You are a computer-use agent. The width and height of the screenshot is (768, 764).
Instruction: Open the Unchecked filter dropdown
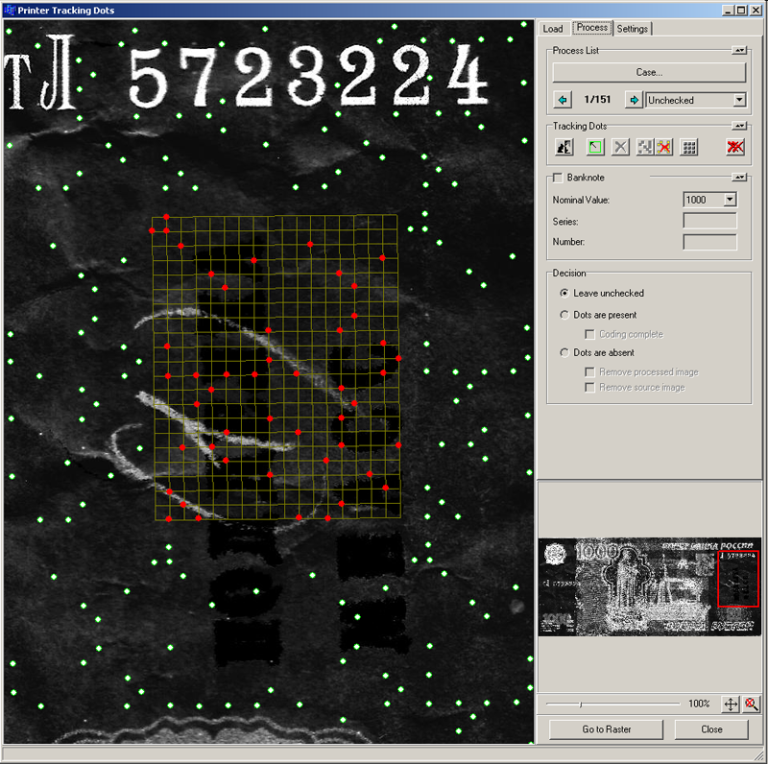739,100
